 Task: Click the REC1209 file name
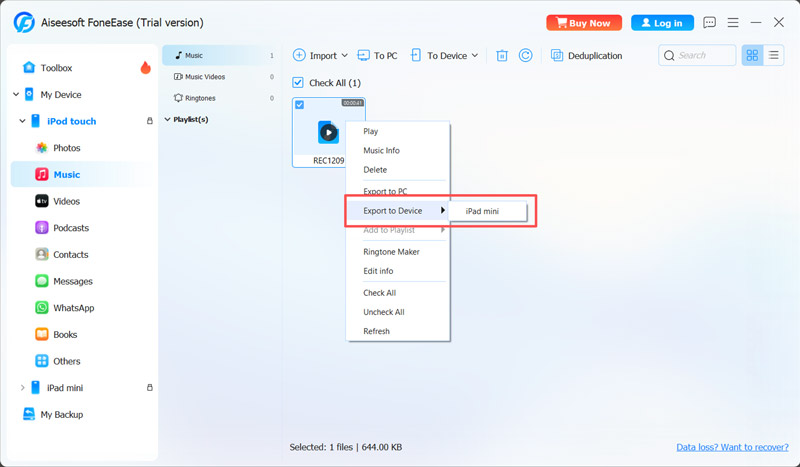pos(329,160)
